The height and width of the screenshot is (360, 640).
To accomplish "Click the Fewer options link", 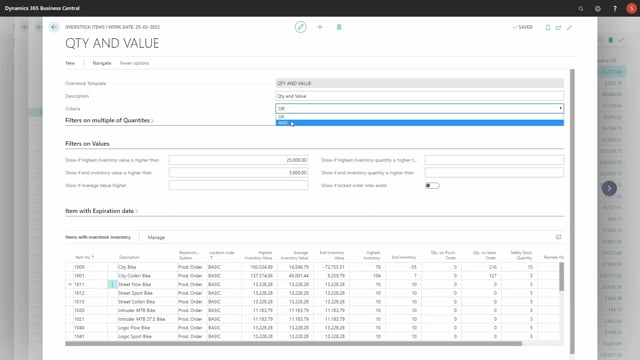I will coord(134,63).
